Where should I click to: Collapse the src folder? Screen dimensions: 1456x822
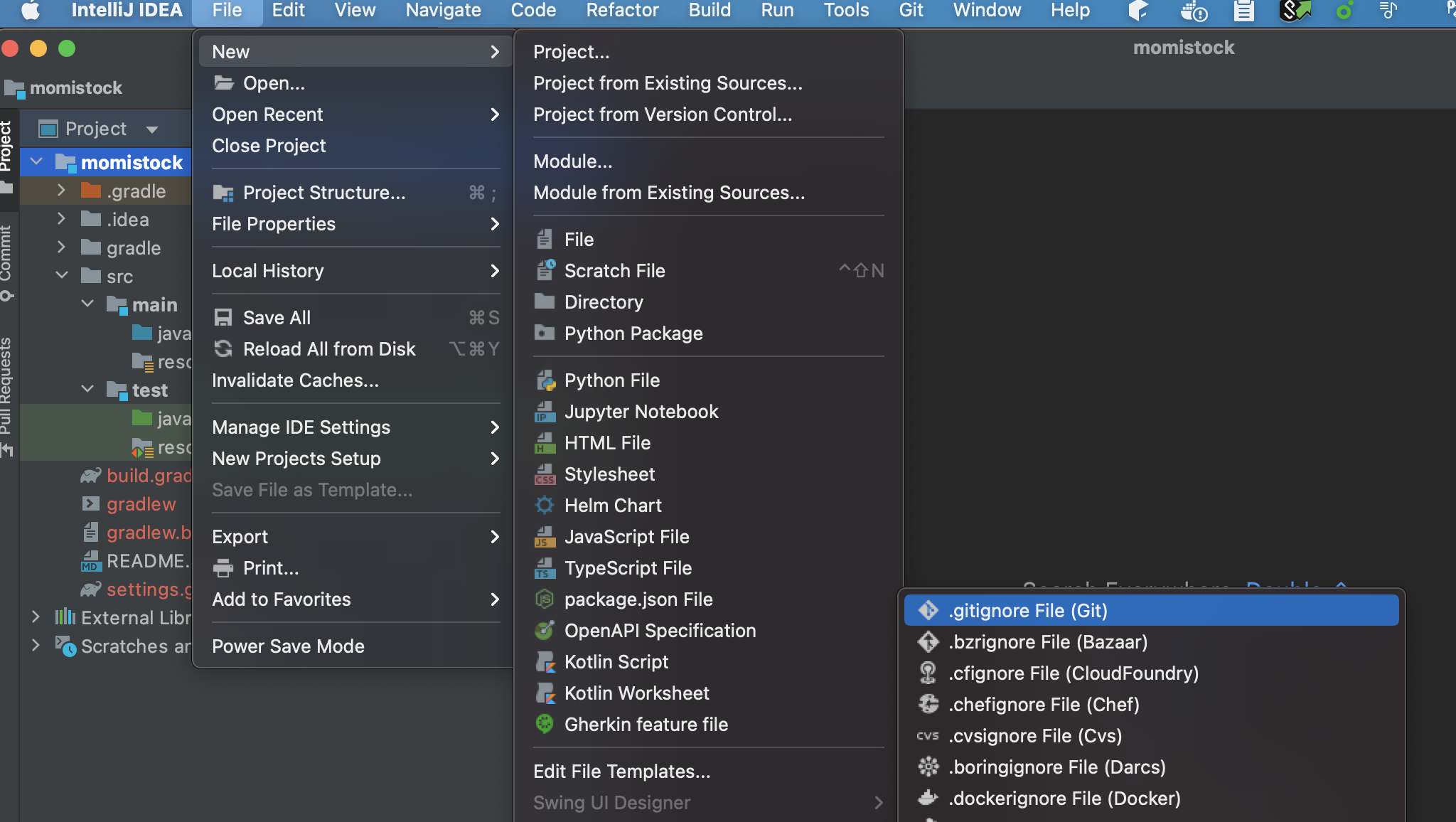[x=62, y=277]
